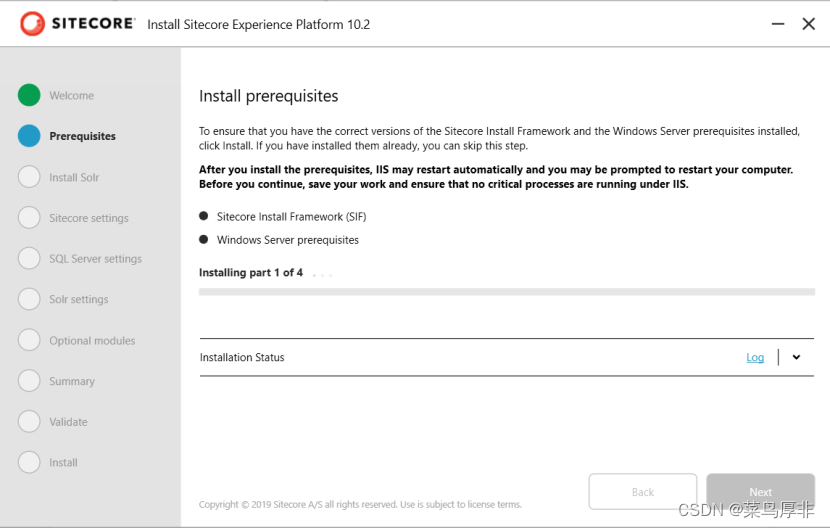Click the 'Installation Status' label
The image size is (830, 528).
tap(242, 357)
